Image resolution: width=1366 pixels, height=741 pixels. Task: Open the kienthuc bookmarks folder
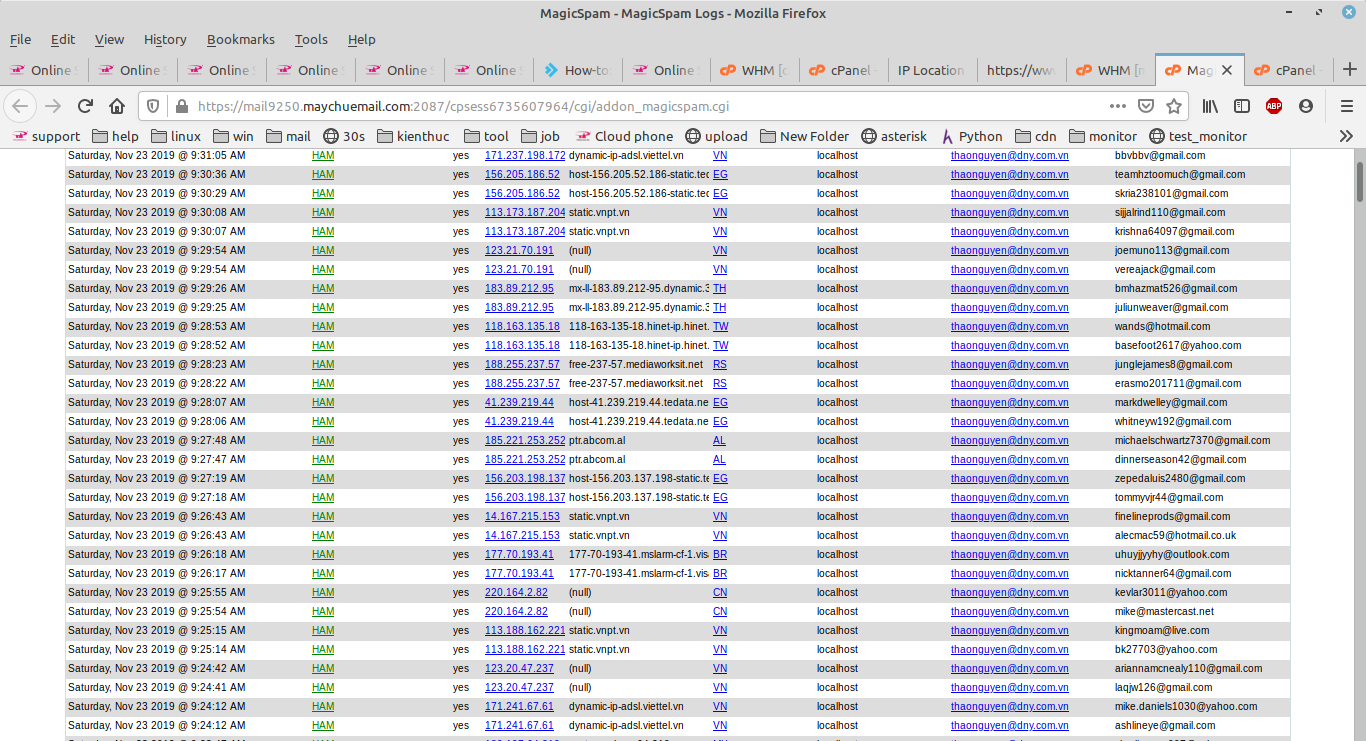tap(412, 136)
